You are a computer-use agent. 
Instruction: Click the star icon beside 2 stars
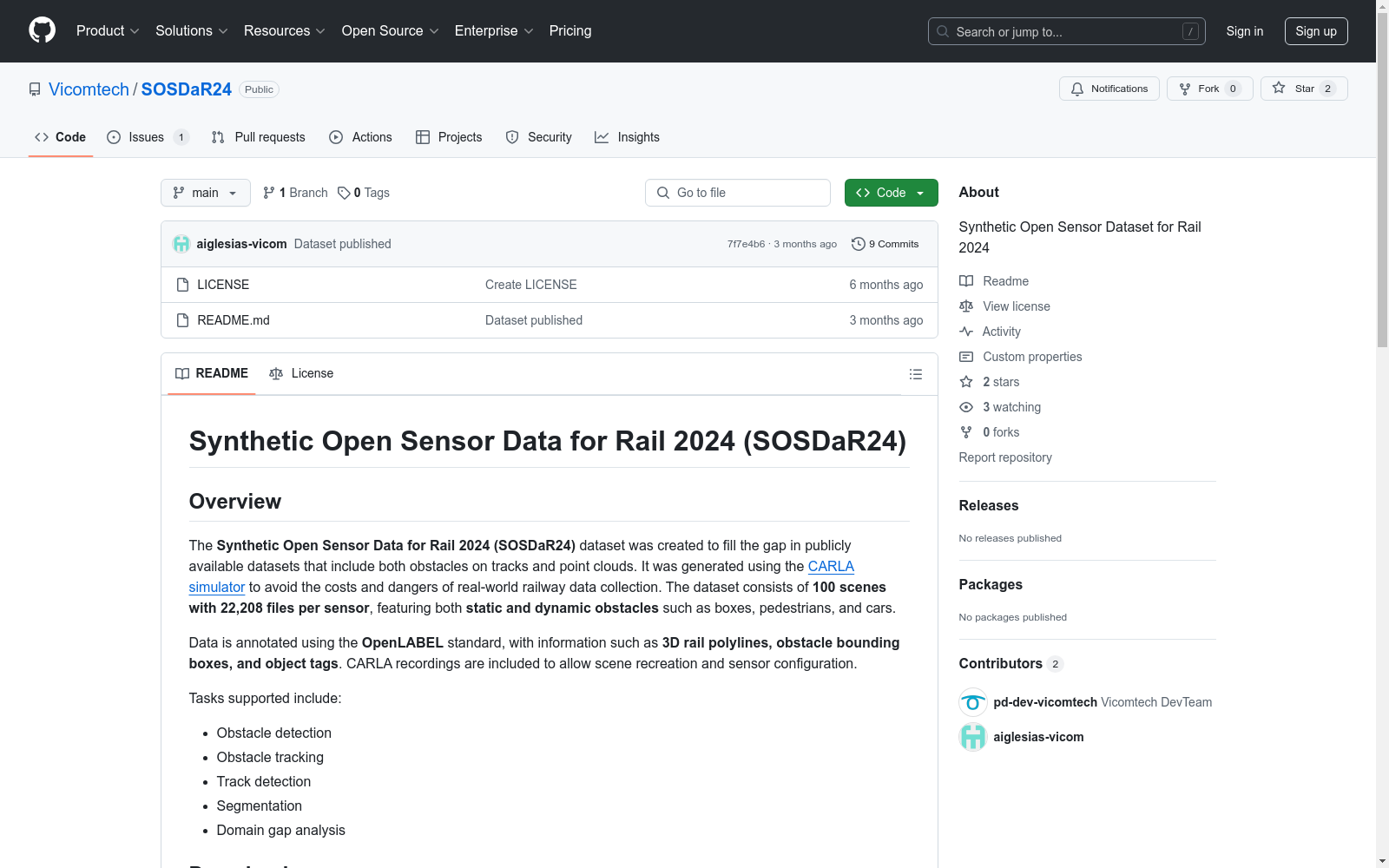(966, 382)
